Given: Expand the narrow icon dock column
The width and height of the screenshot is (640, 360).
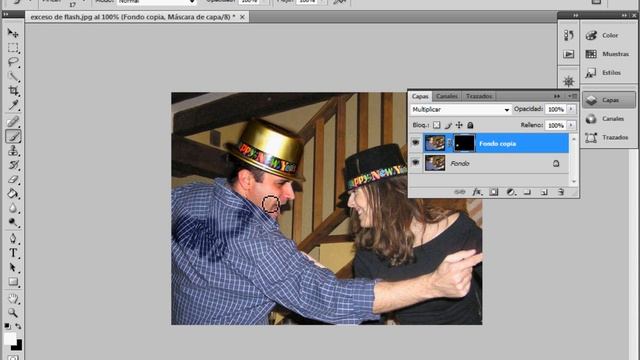Looking at the screenshot, I should click(x=576, y=15).
